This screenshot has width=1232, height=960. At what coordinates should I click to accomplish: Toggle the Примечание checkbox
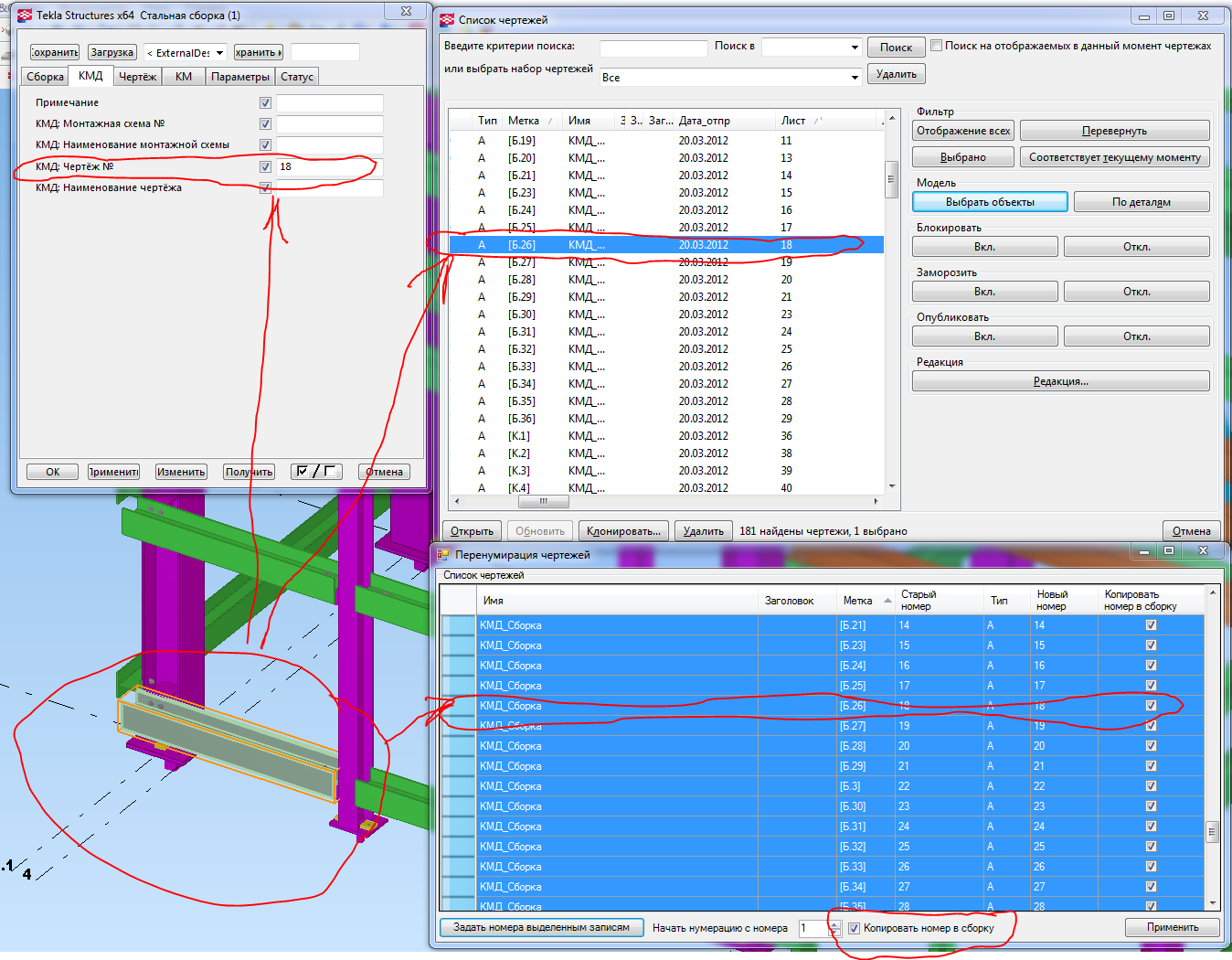click(265, 103)
